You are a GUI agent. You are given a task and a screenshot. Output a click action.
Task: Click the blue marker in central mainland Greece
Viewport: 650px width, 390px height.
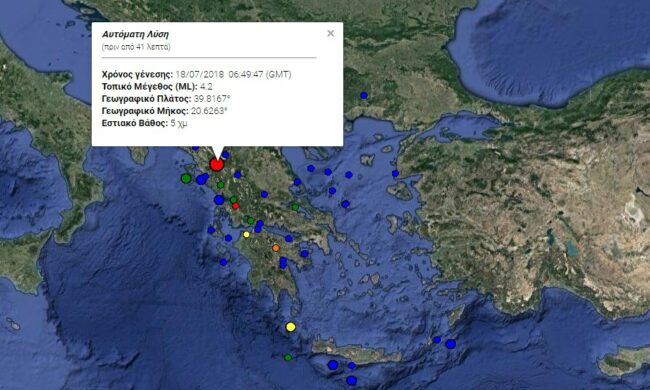coord(264,194)
